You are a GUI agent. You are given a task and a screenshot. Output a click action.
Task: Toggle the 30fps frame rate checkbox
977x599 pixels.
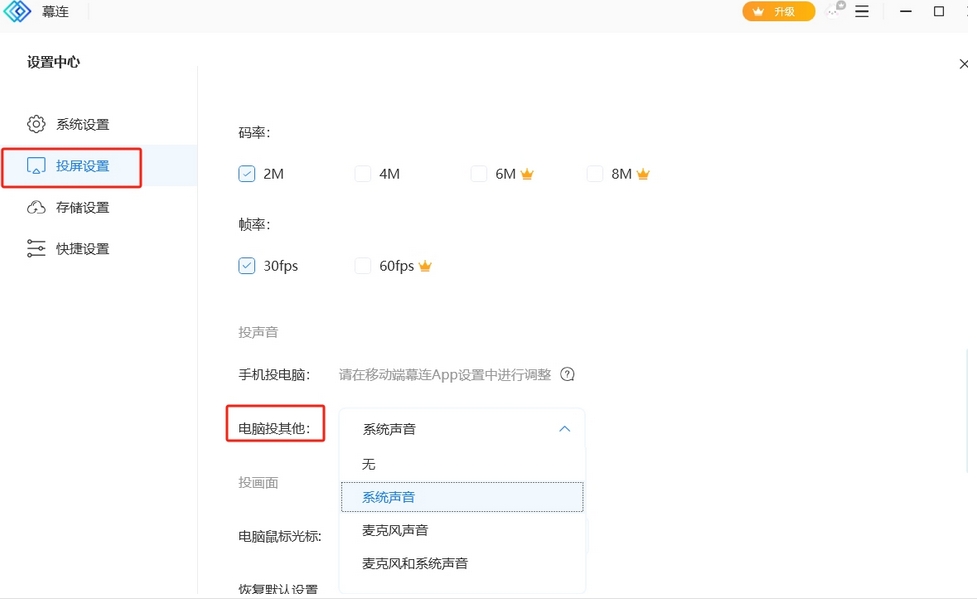[x=247, y=266]
